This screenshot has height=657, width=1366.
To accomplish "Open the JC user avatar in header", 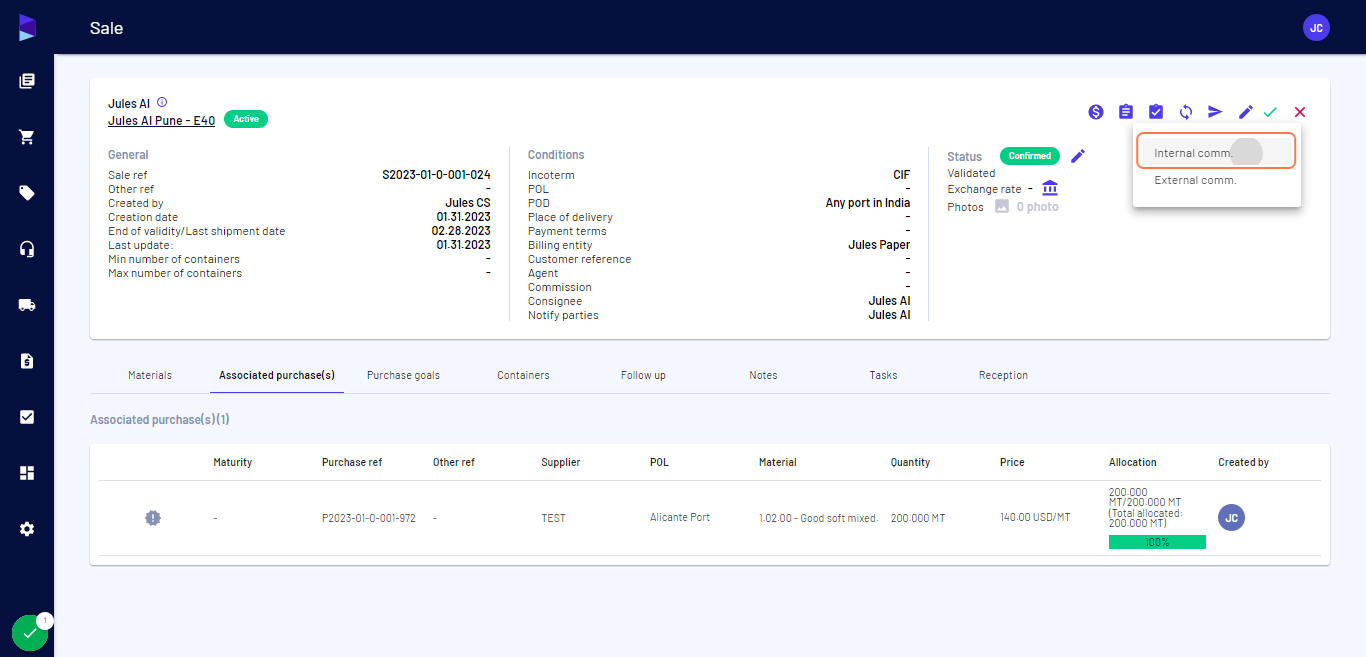I will tap(1316, 28).
